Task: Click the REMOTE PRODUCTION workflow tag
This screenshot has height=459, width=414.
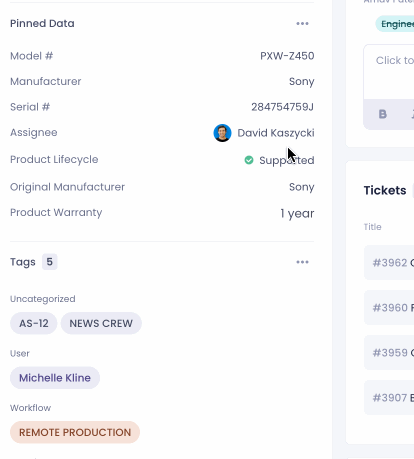Action: (75, 432)
